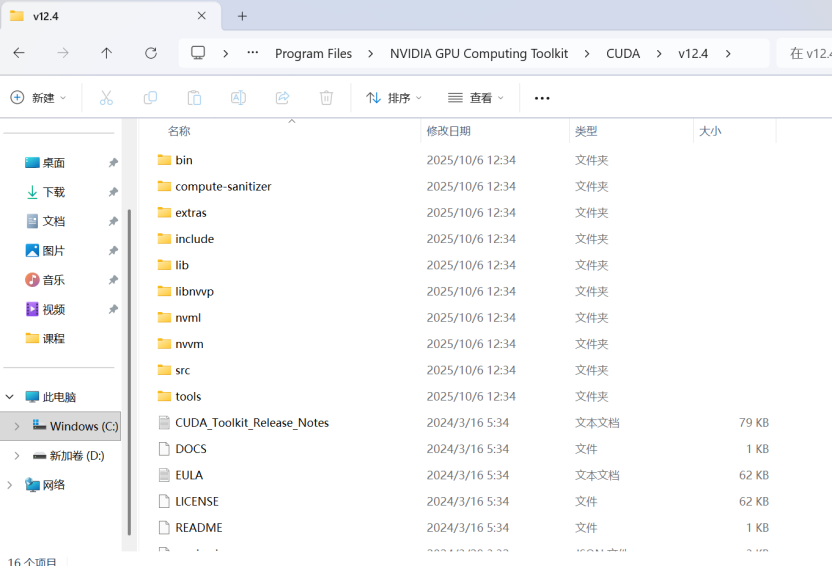Select the EULA text document icon
The height and width of the screenshot is (566, 832).
pyautogui.click(x=164, y=475)
